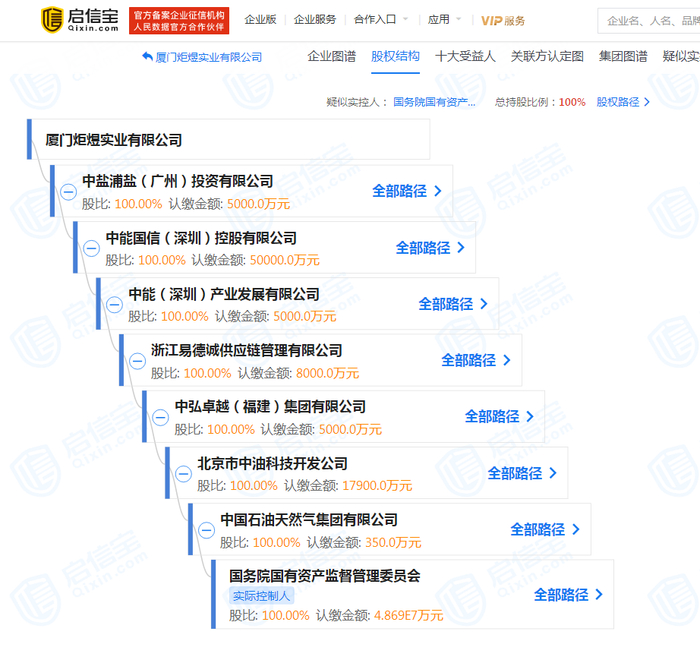The image size is (700, 645).
Task: View 全部路径 for 中盐浦盐(广州)投资有限公司
Action: coord(407,191)
